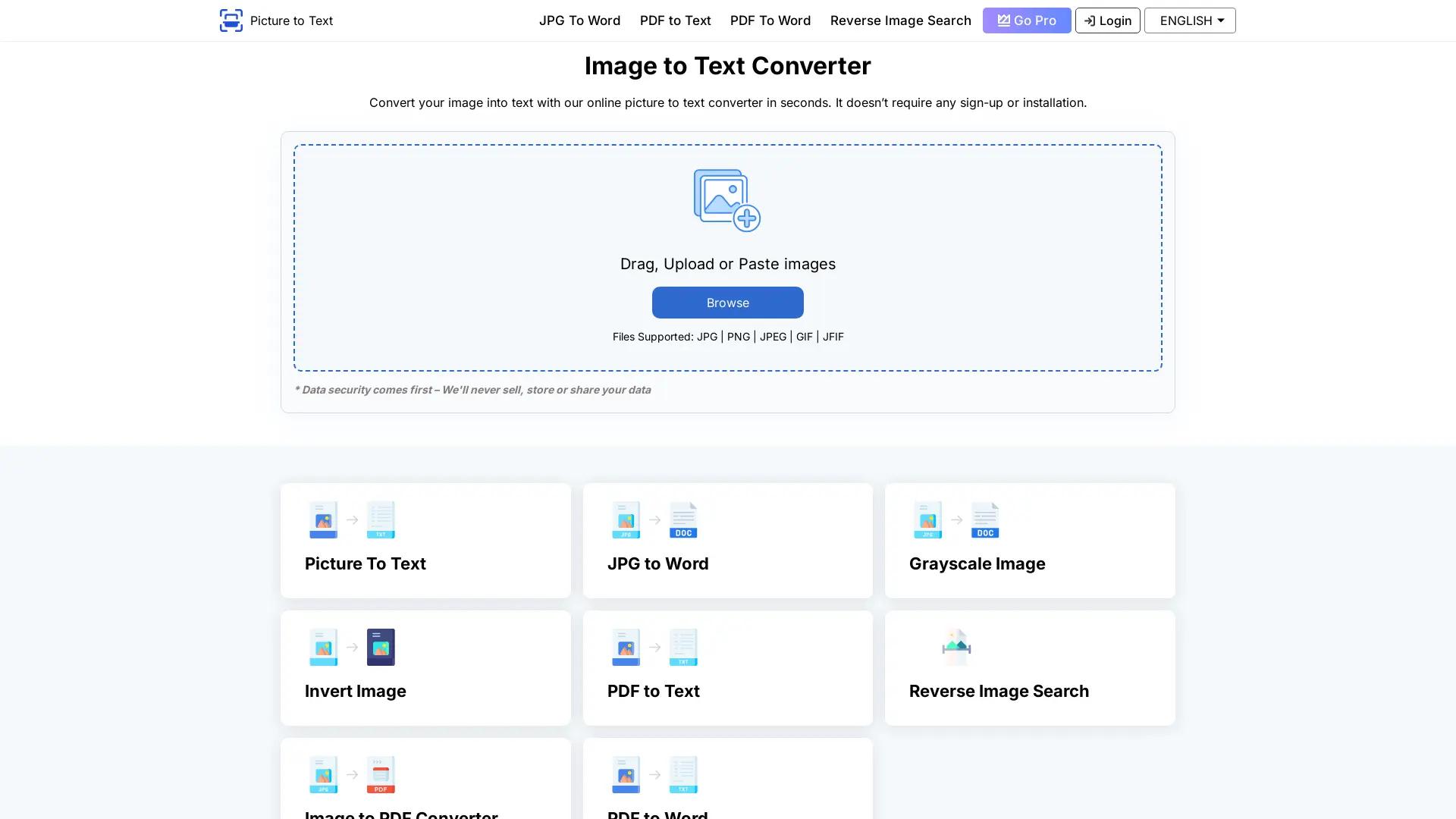
Task: Click the upload image illustration
Action: pos(726,199)
